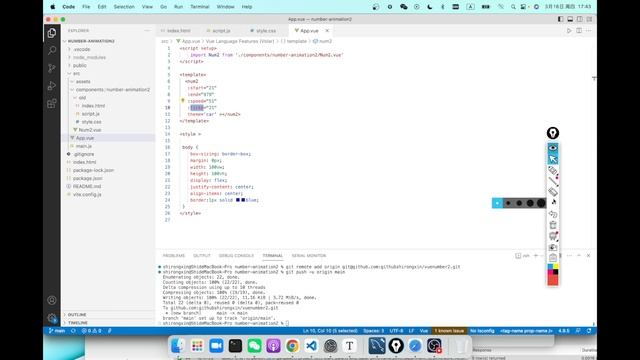The image size is (640, 360).
Task: Select the highlighter marker tool in drawing toolbar
Action: click(x=553, y=170)
